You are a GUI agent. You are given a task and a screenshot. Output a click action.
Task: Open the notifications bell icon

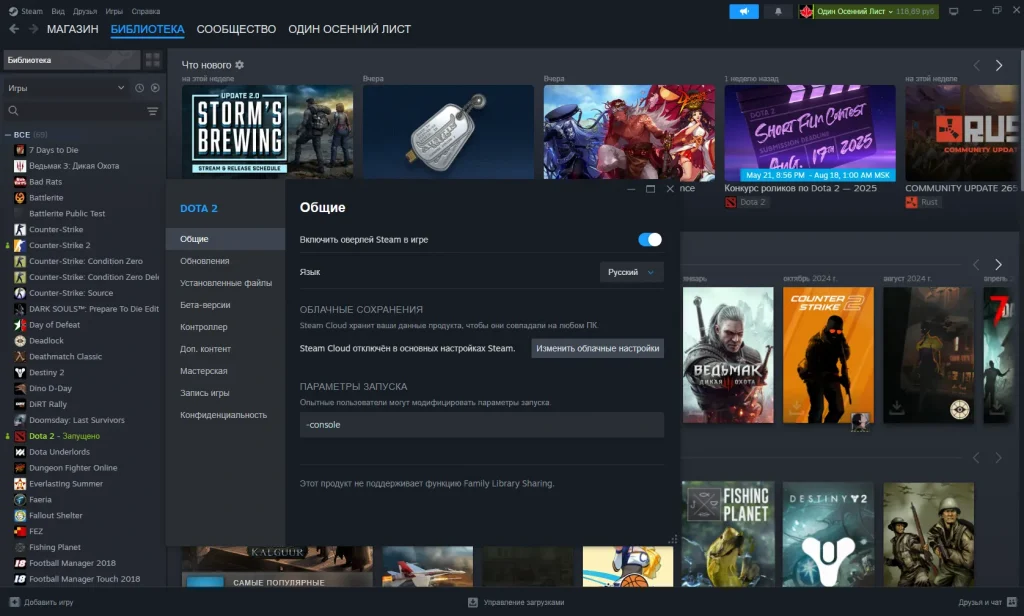click(778, 11)
